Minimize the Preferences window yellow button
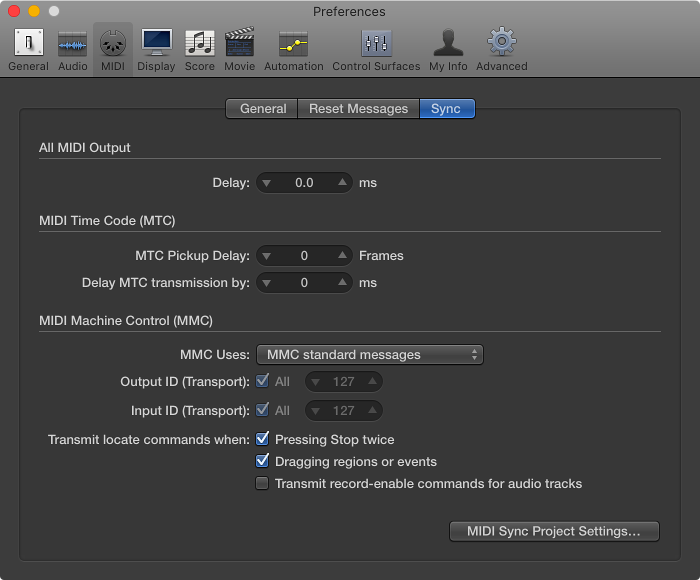Viewport: 700px width, 580px height. pyautogui.click(x=34, y=11)
